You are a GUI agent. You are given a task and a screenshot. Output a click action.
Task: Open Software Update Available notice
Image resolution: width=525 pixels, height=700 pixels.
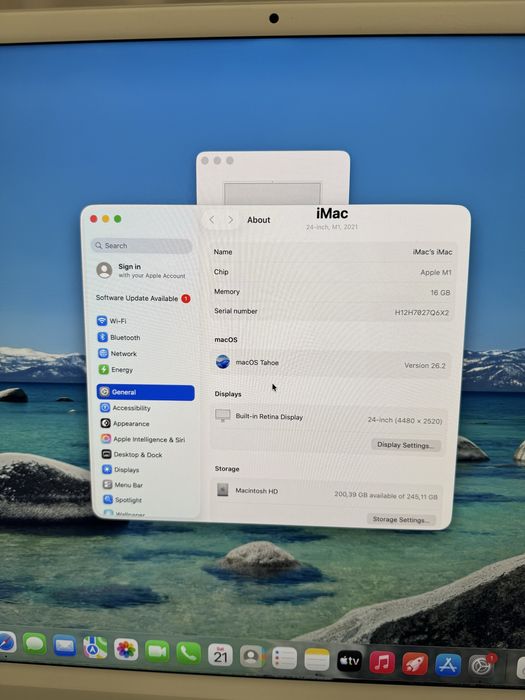click(x=143, y=298)
